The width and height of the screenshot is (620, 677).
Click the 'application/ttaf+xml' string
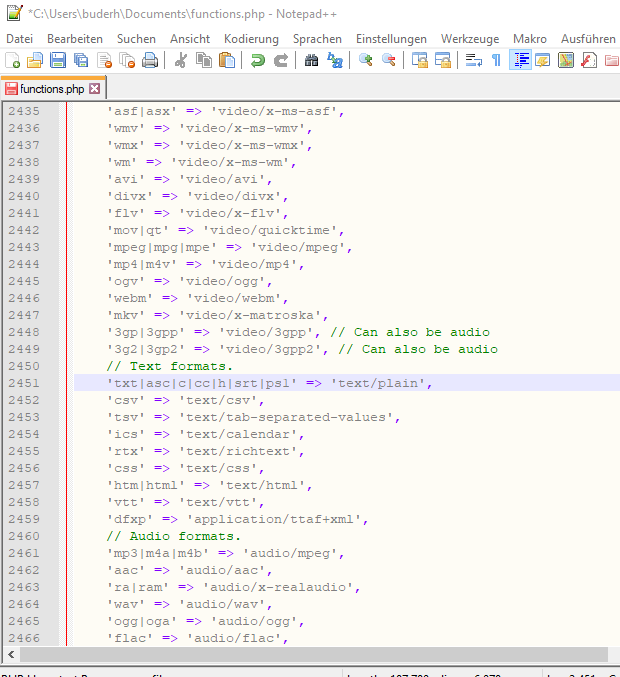[x=274, y=519]
